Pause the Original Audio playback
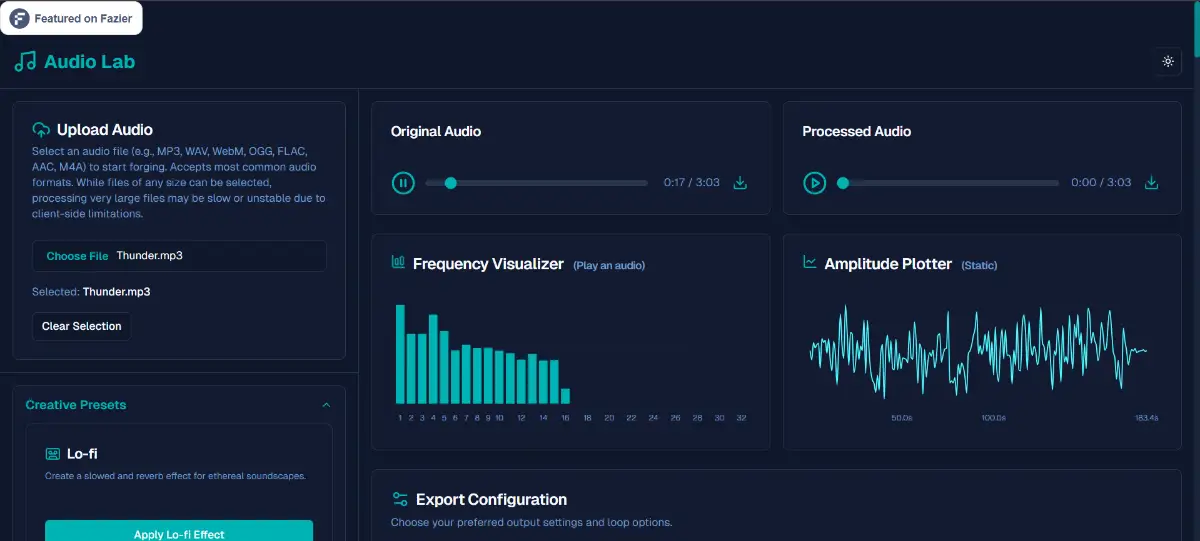 [x=402, y=183]
